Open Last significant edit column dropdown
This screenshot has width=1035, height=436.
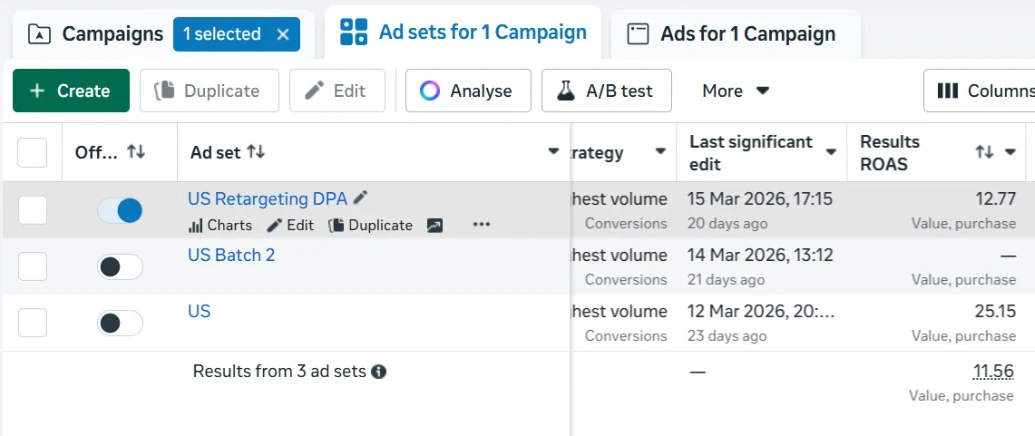831,152
